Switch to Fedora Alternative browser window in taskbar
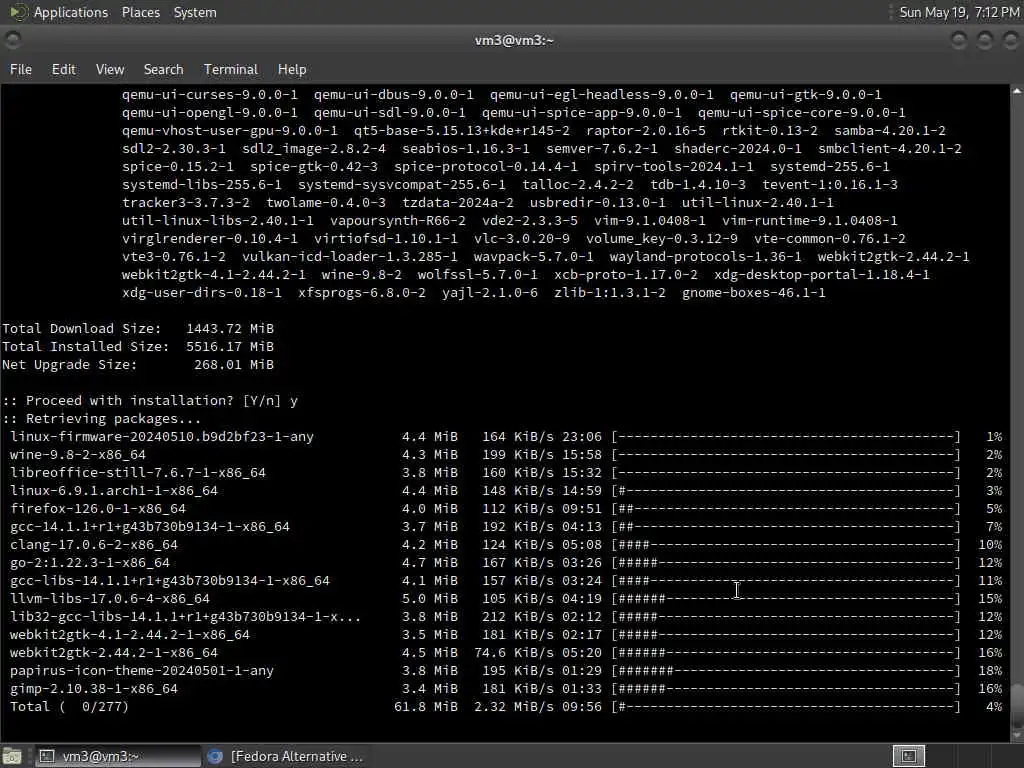Viewport: 1024px width, 768px height. point(285,756)
